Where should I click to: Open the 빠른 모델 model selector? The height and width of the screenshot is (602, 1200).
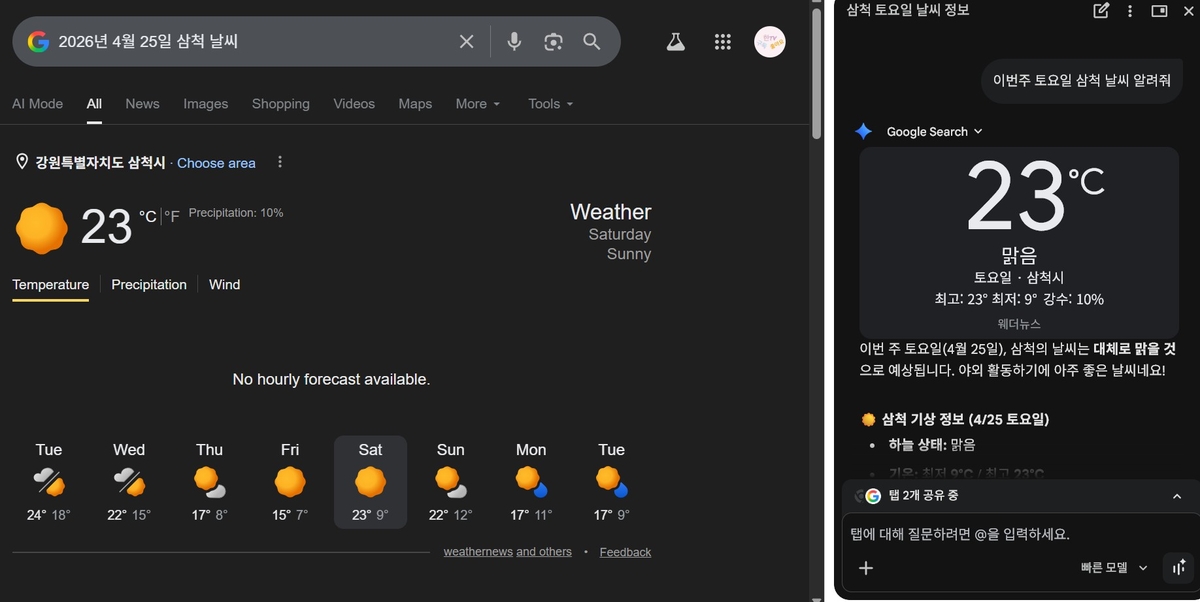tap(1114, 568)
